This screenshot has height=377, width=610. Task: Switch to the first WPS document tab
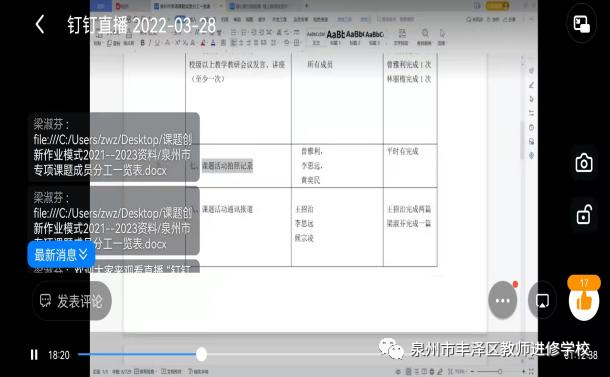click(x=187, y=6)
